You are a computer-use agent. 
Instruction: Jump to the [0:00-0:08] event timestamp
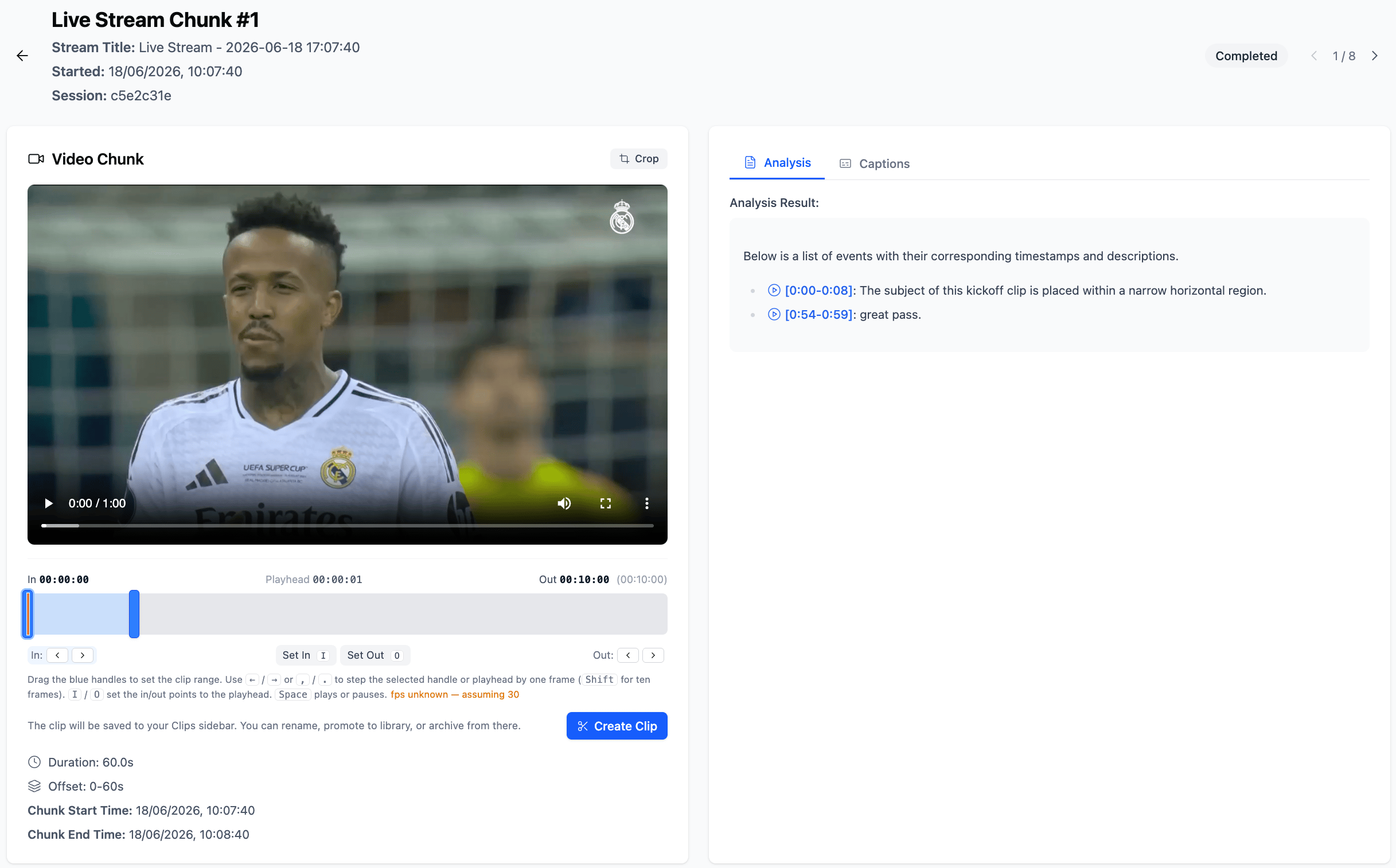pos(818,291)
